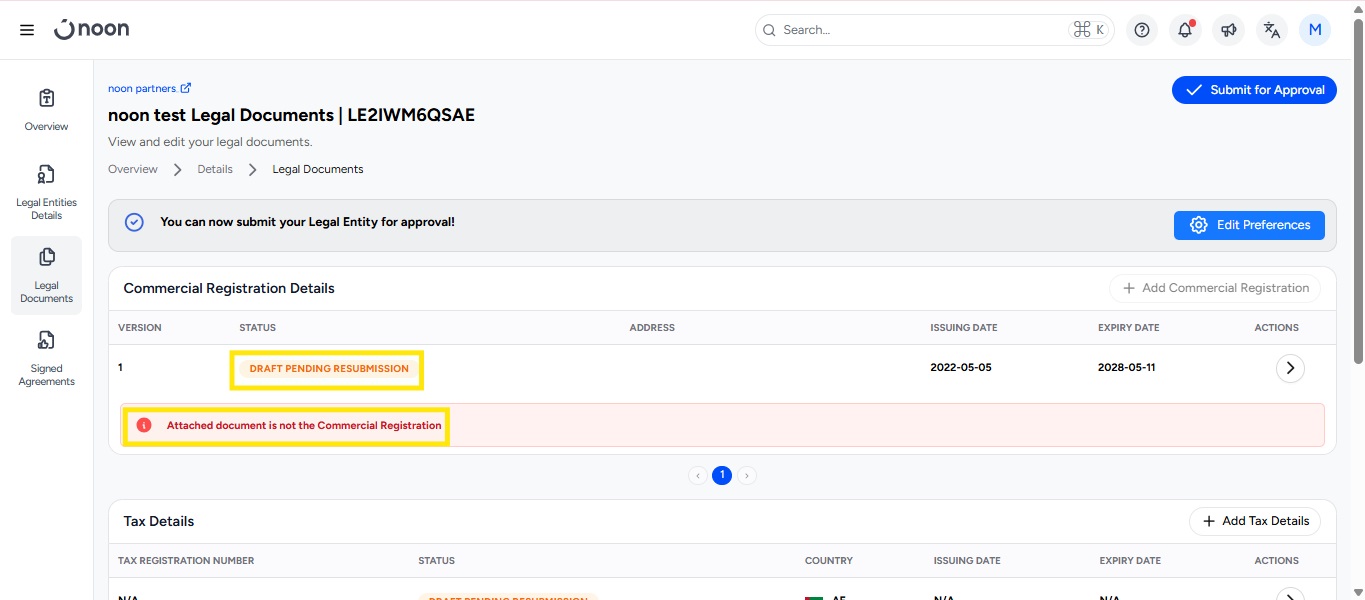Select Signed Agreements in sidebar
The height and width of the screenshot is (600, 1365).
pos(46,358)
